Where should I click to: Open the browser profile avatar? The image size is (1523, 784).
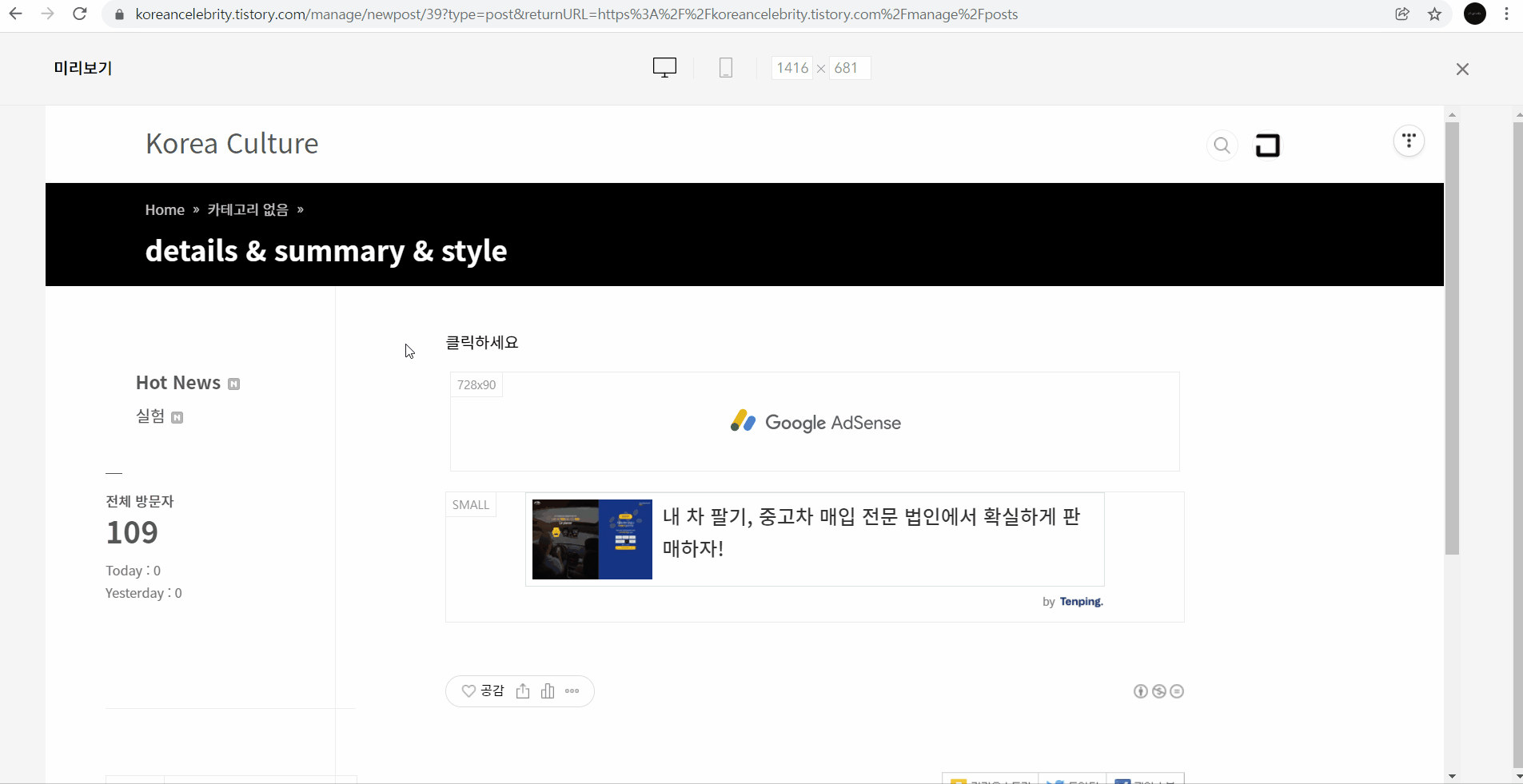point(1475,14)
